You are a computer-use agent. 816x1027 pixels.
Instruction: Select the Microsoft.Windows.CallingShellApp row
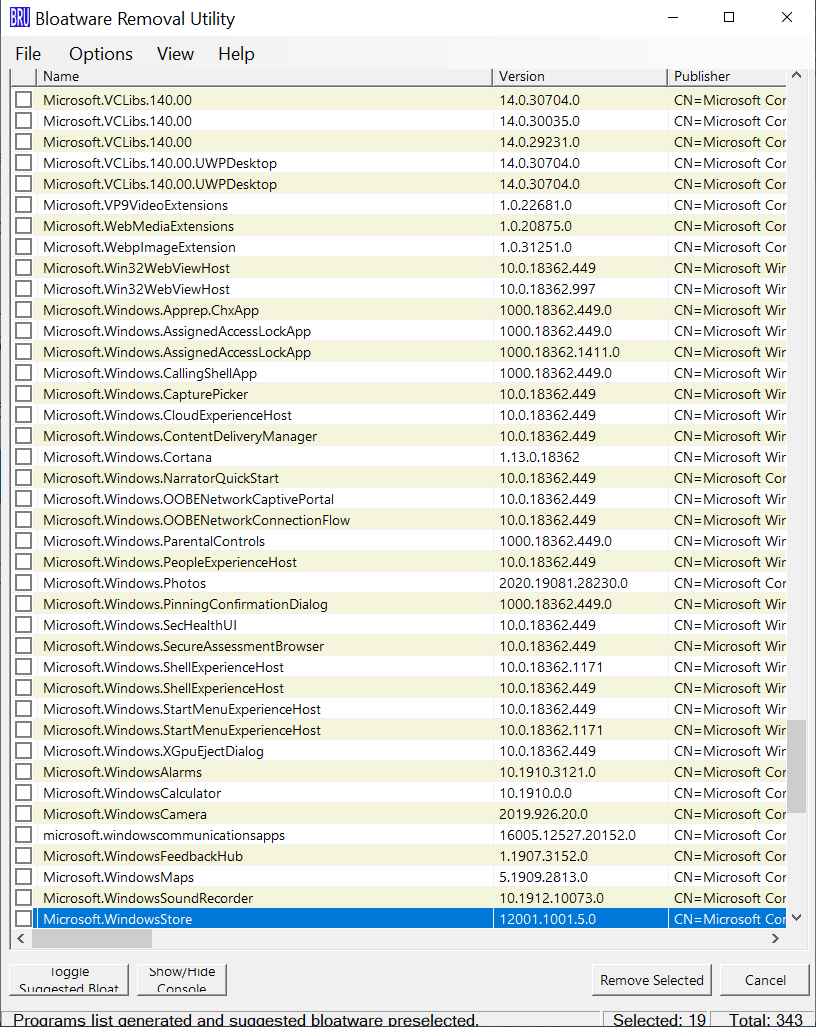pyautogui.click(x=399, y=373)
